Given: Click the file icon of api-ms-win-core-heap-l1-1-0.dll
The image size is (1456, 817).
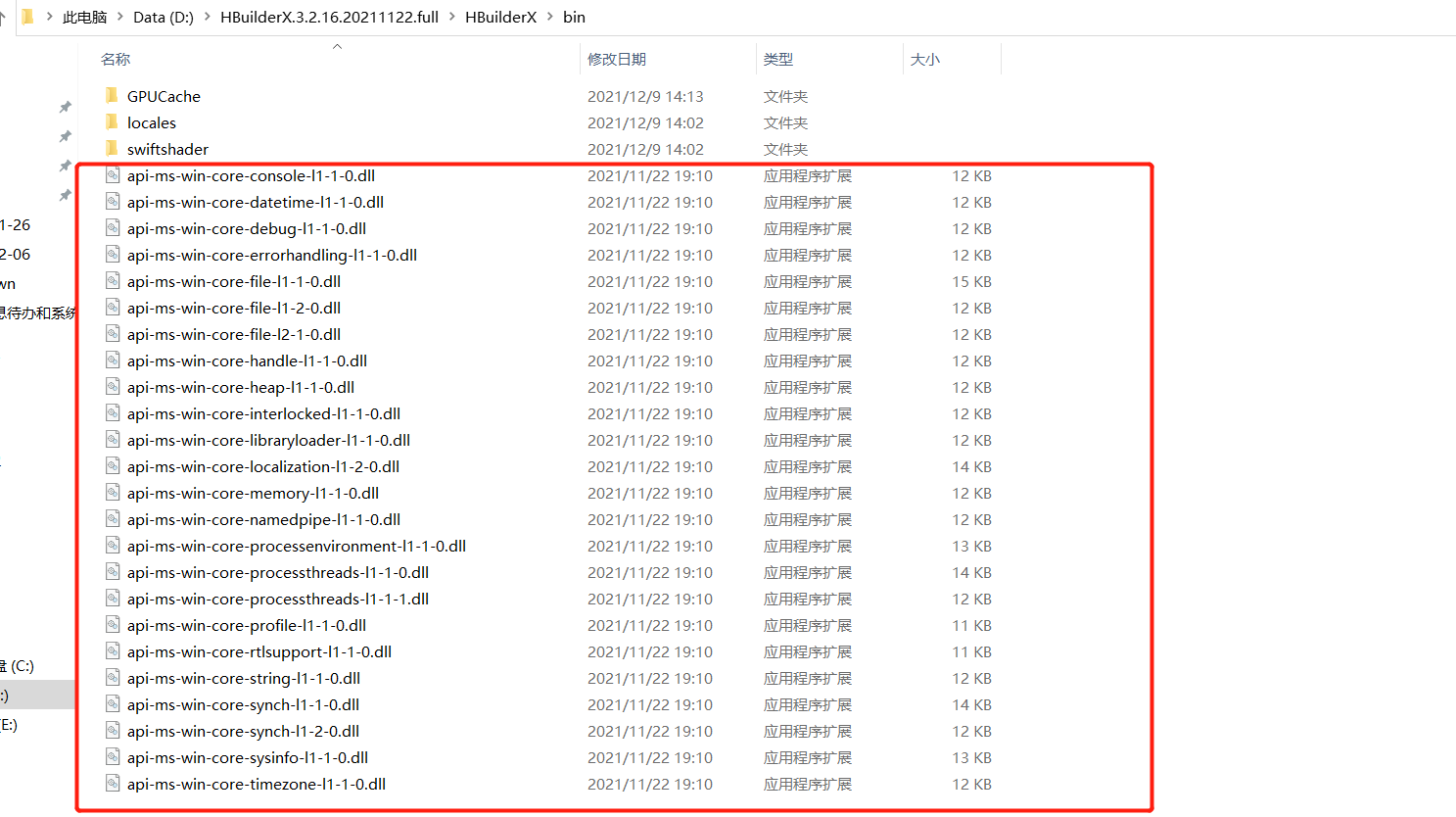Looking at the screenshot, I should (113, 387).
